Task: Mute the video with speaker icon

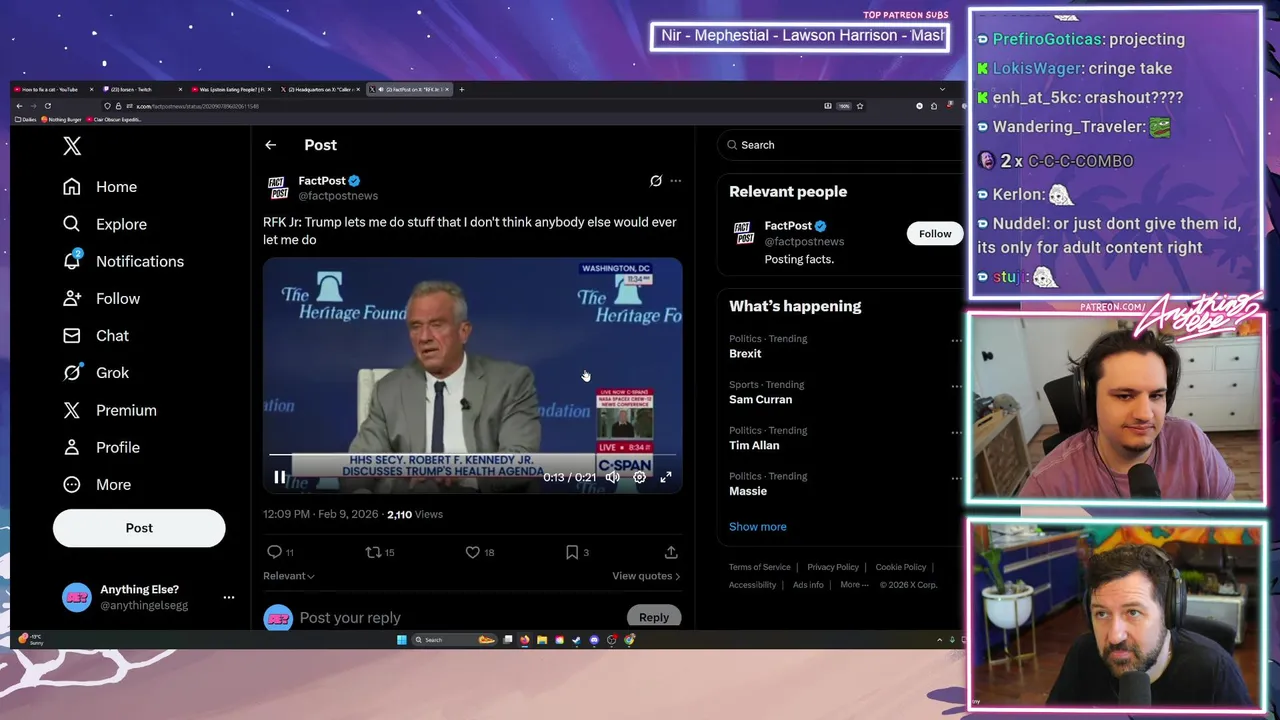Action: (x=613, y=477)
